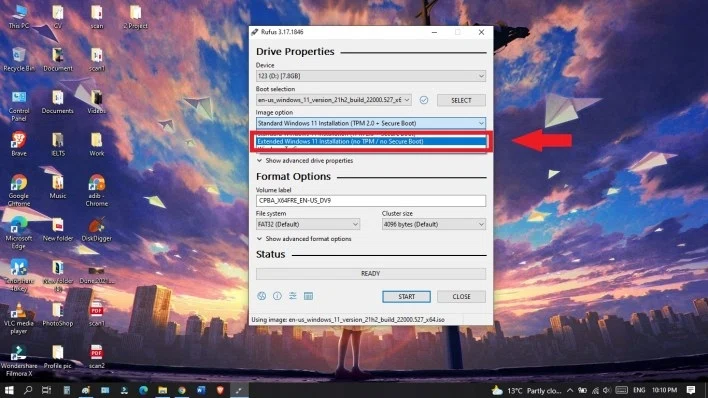Select VLC media player shortcut
708x398 pixels.
(x=19, y=318)
